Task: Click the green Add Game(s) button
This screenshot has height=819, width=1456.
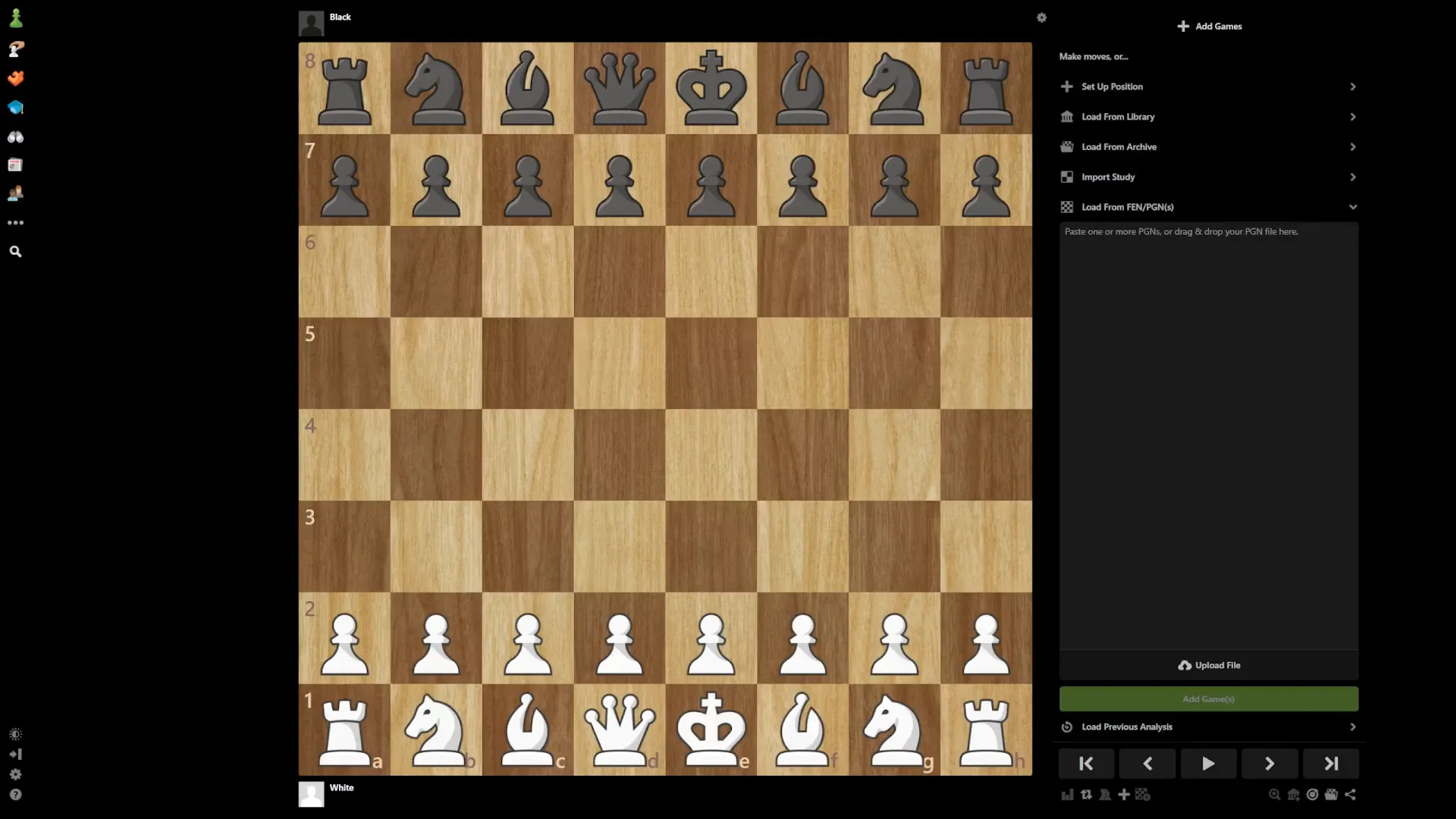Action: click(x=1208, y=699)
